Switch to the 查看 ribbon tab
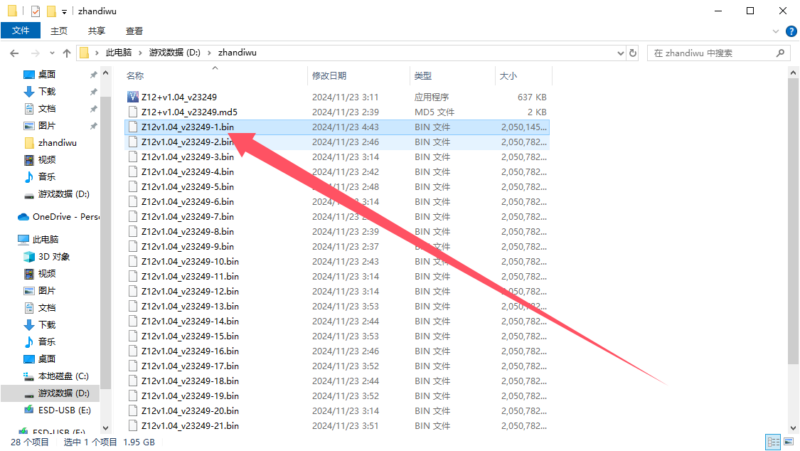This screenshot has height=451, width=800. coord(134,31)
